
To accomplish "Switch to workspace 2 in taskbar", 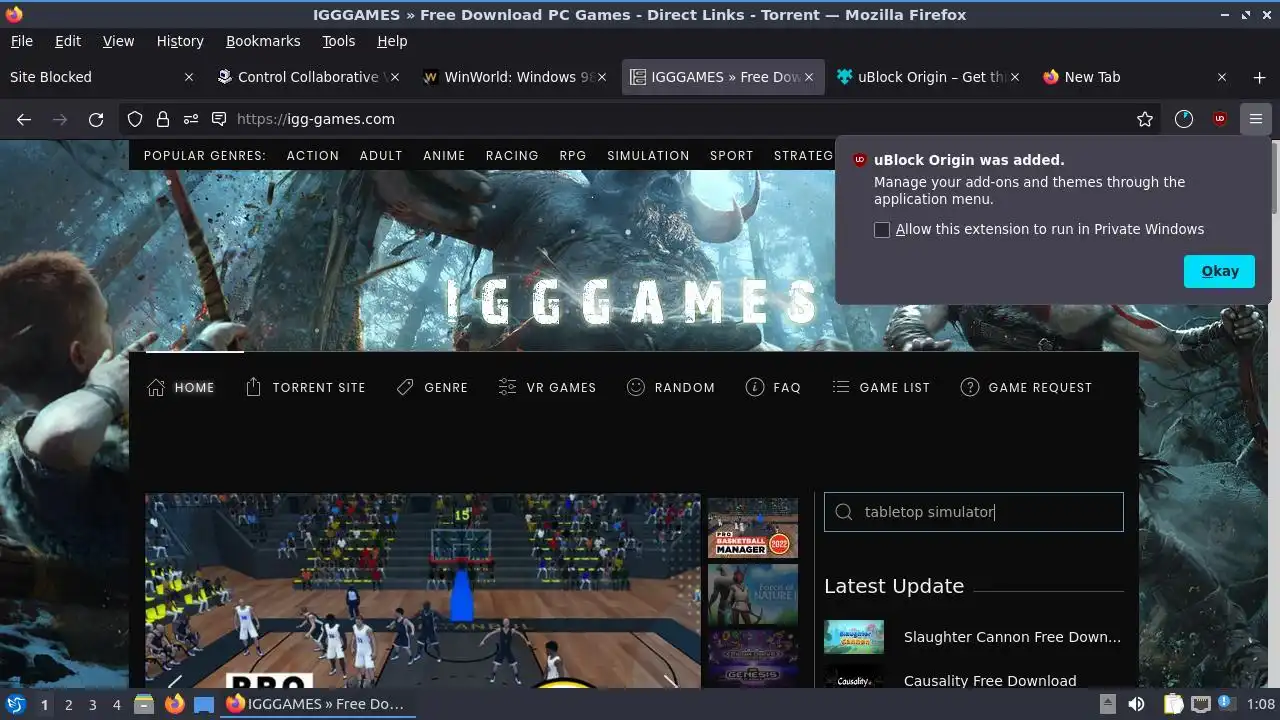I will click(68, 704).
